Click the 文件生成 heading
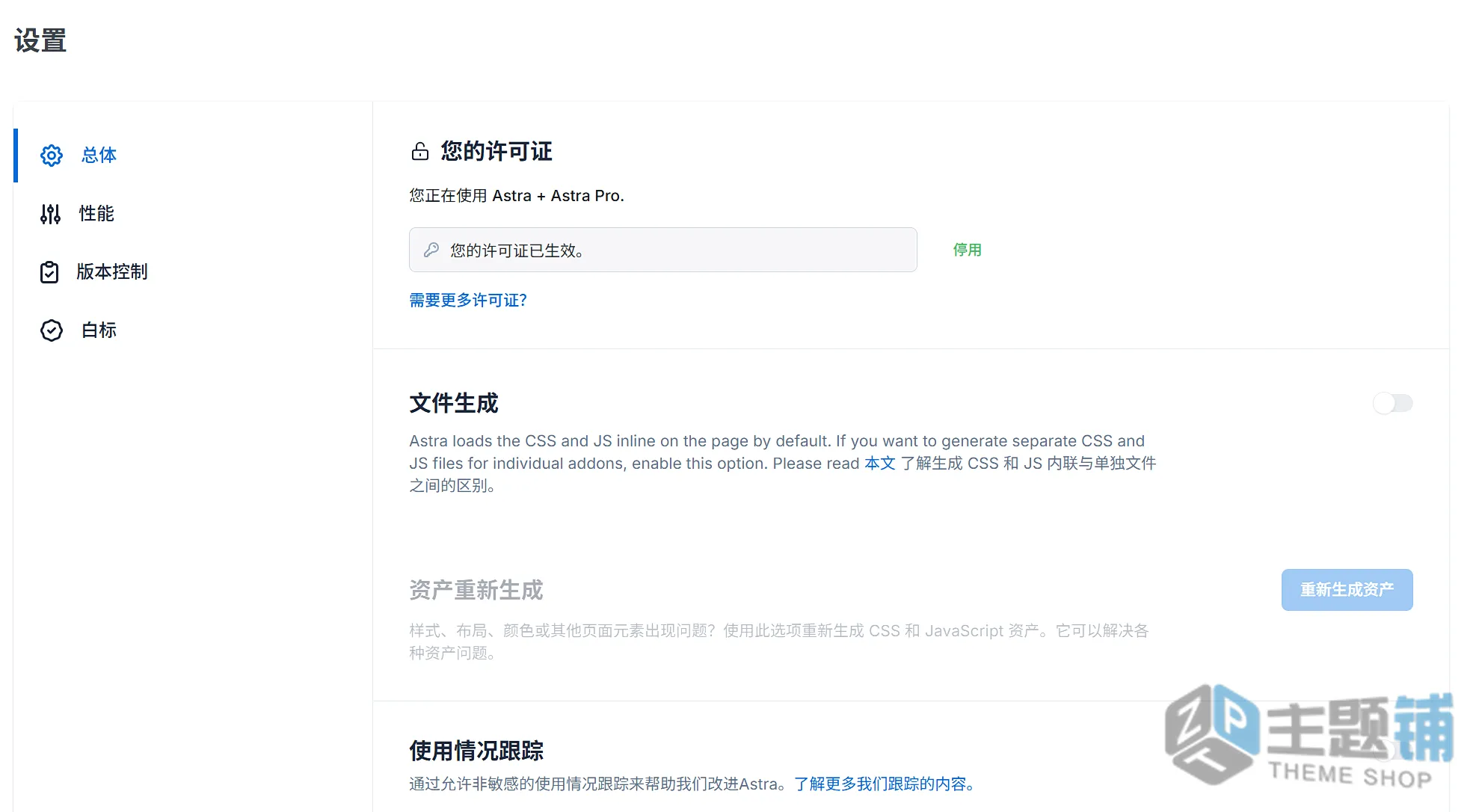 coord(454,404)
